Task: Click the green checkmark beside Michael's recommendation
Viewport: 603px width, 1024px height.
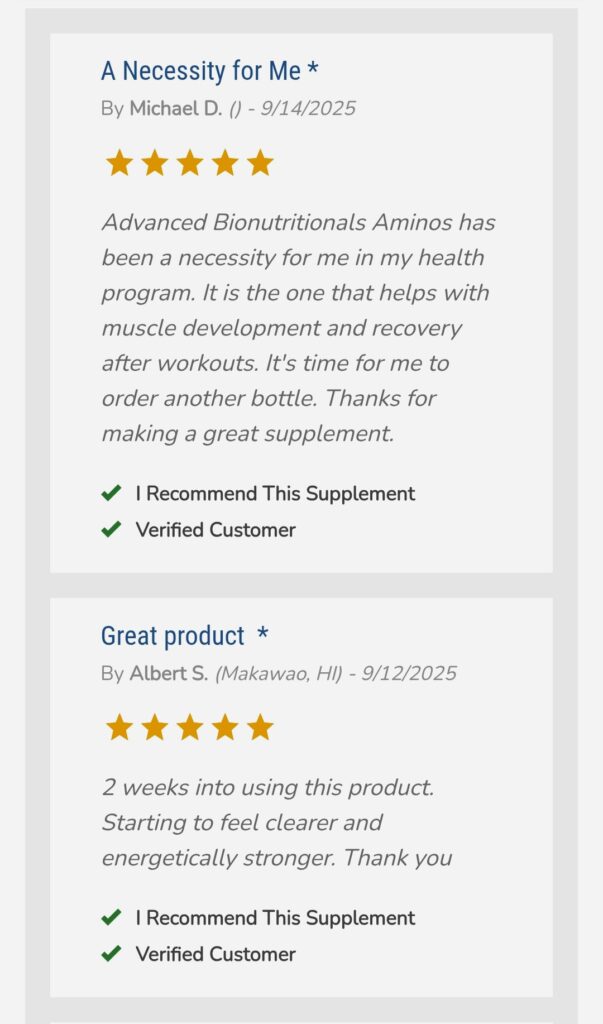Action: click(111, 493)
